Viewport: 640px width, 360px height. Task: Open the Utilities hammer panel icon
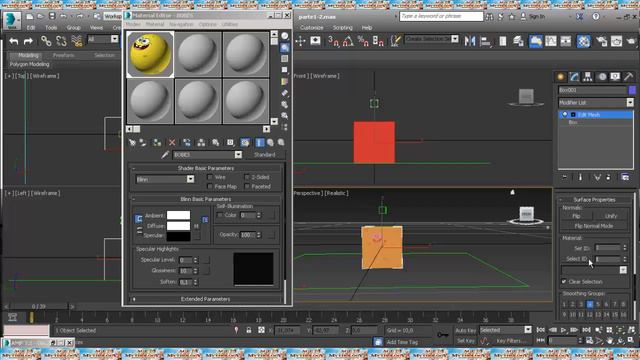[x=629, y=77]
